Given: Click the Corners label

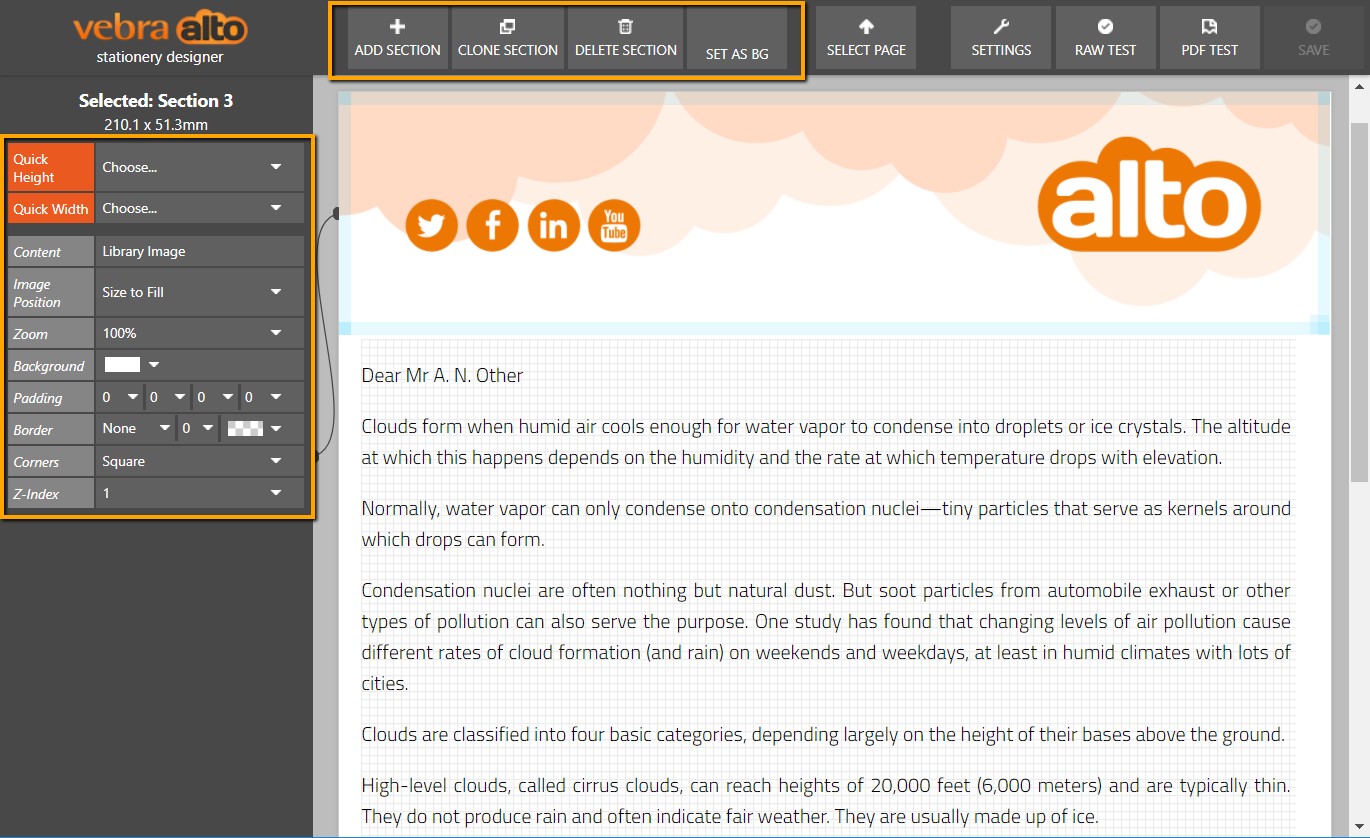Looking at the screenshot, I should coord(51,461).
